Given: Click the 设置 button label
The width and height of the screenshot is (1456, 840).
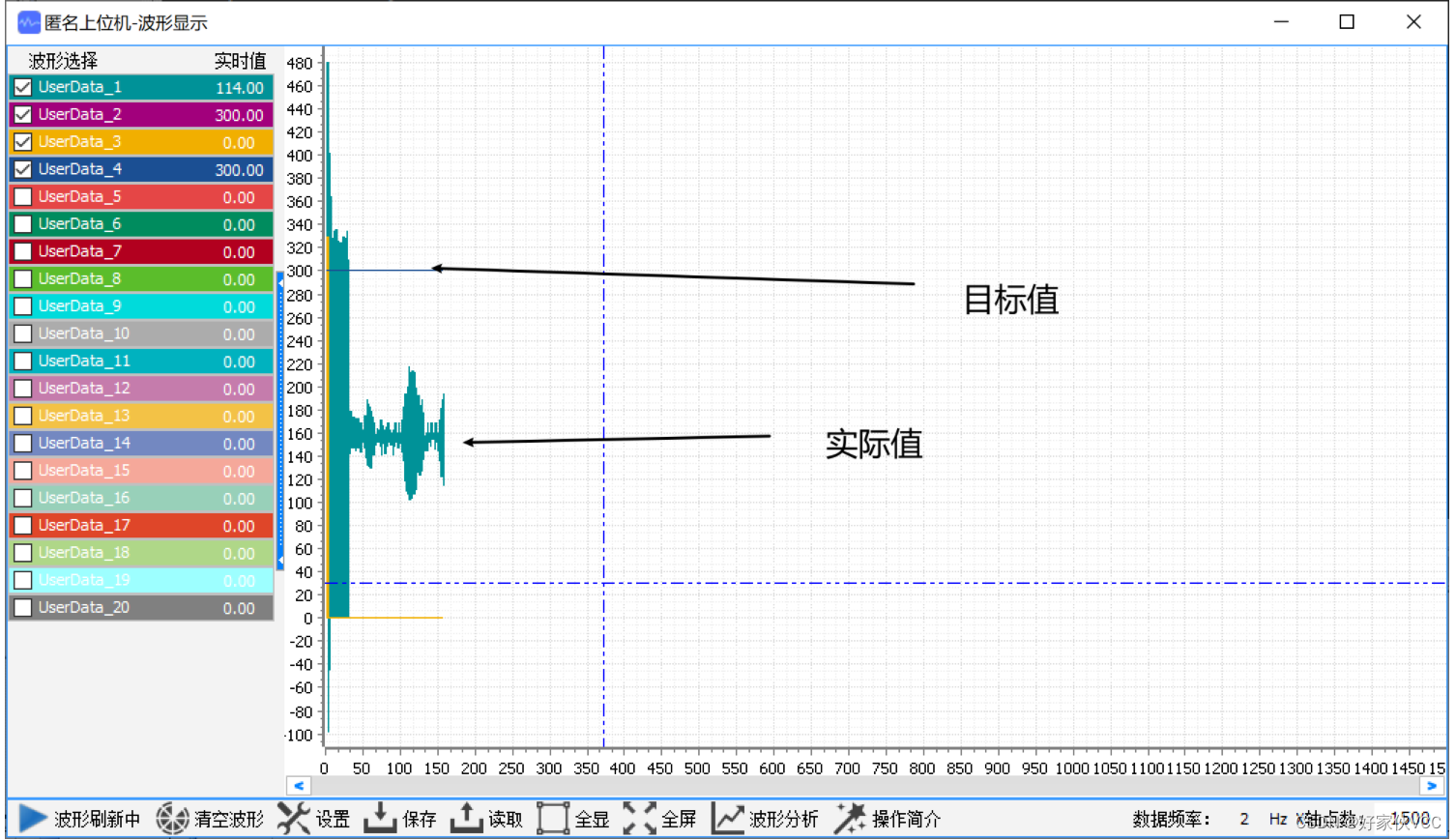Looking at the screenshot, I should (333, 820).
